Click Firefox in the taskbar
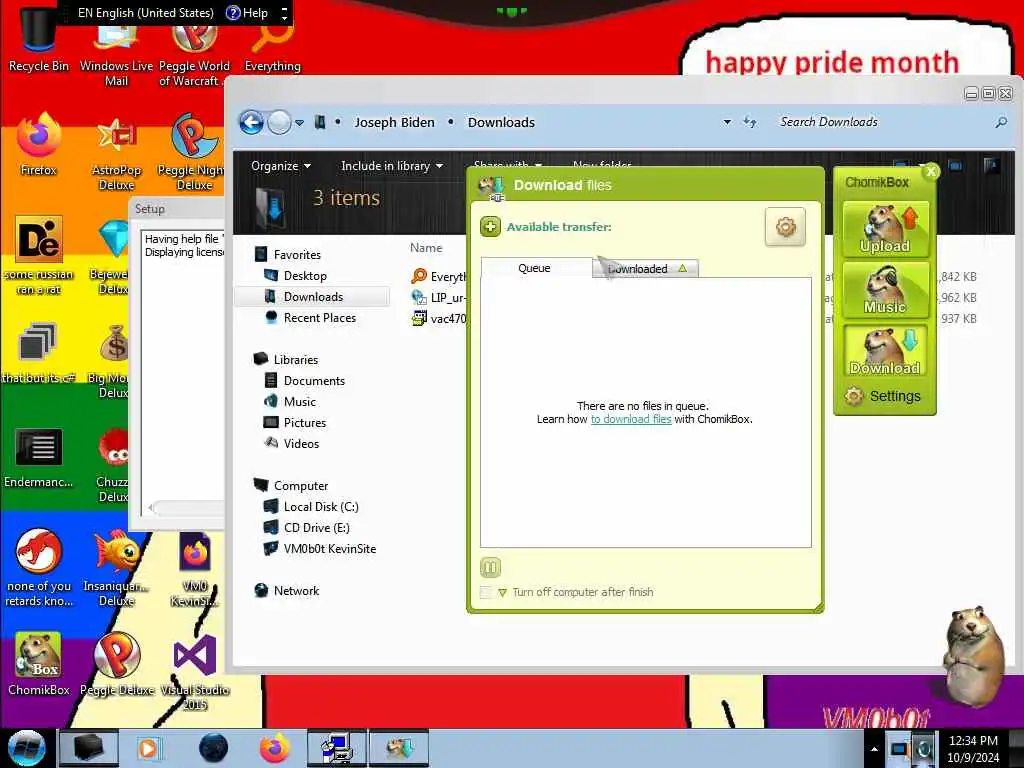The width and height of the screenshot is (1024, 768). [x=275, y=748]
